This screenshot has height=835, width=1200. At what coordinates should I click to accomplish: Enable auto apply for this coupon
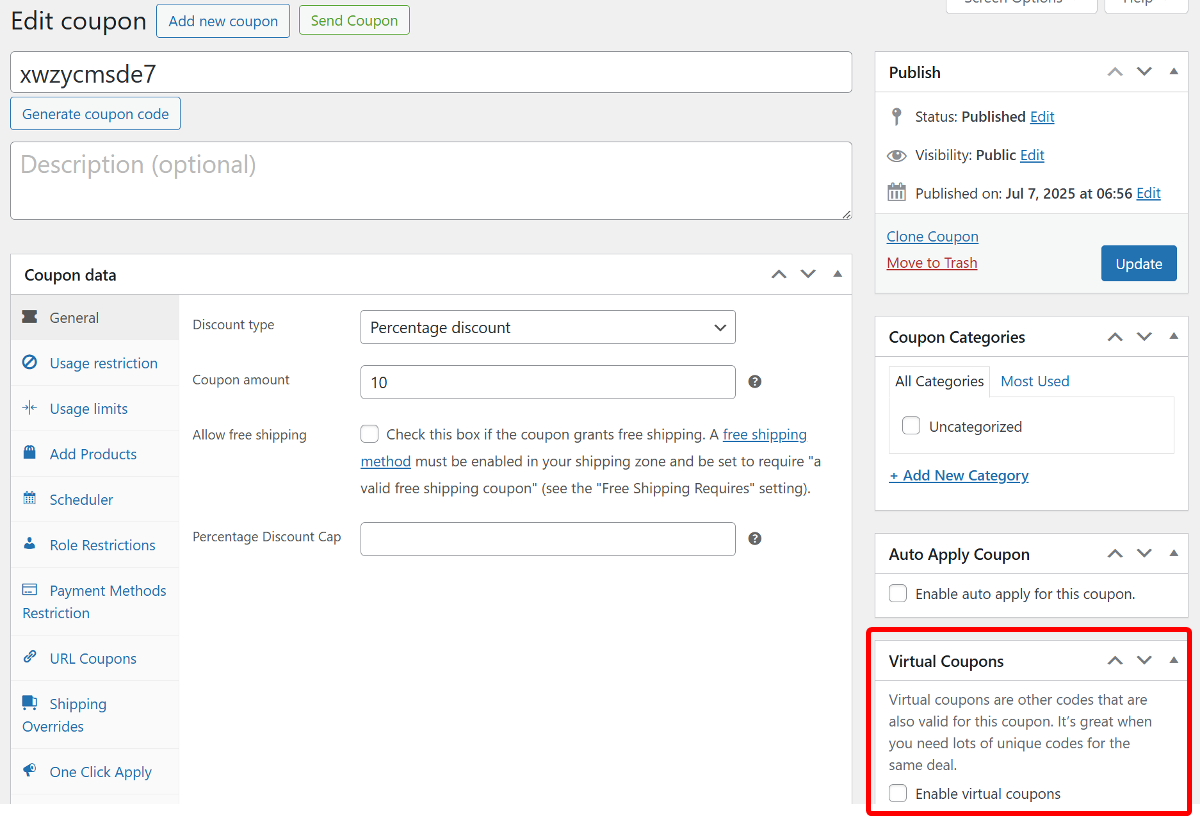pos(898,593)
